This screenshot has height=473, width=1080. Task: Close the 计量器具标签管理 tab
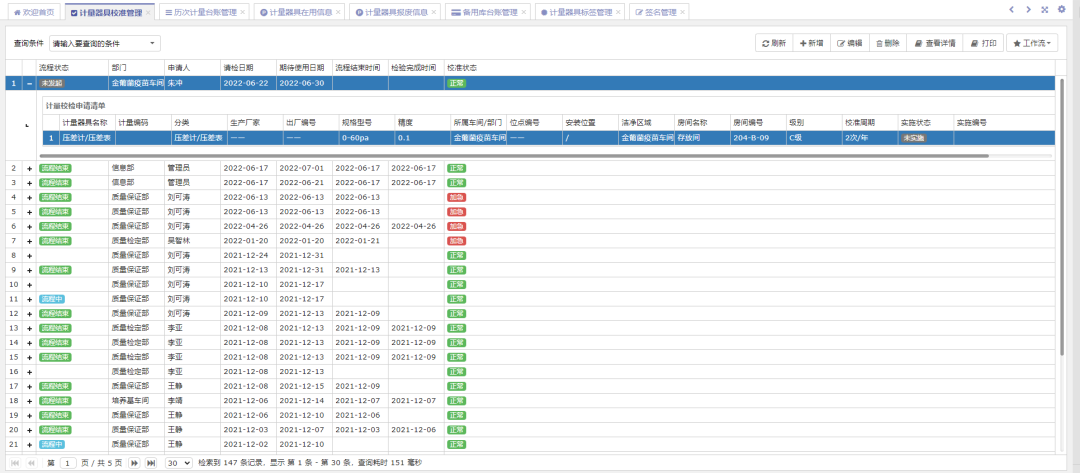pyautogui.click(x=618, y=12)
